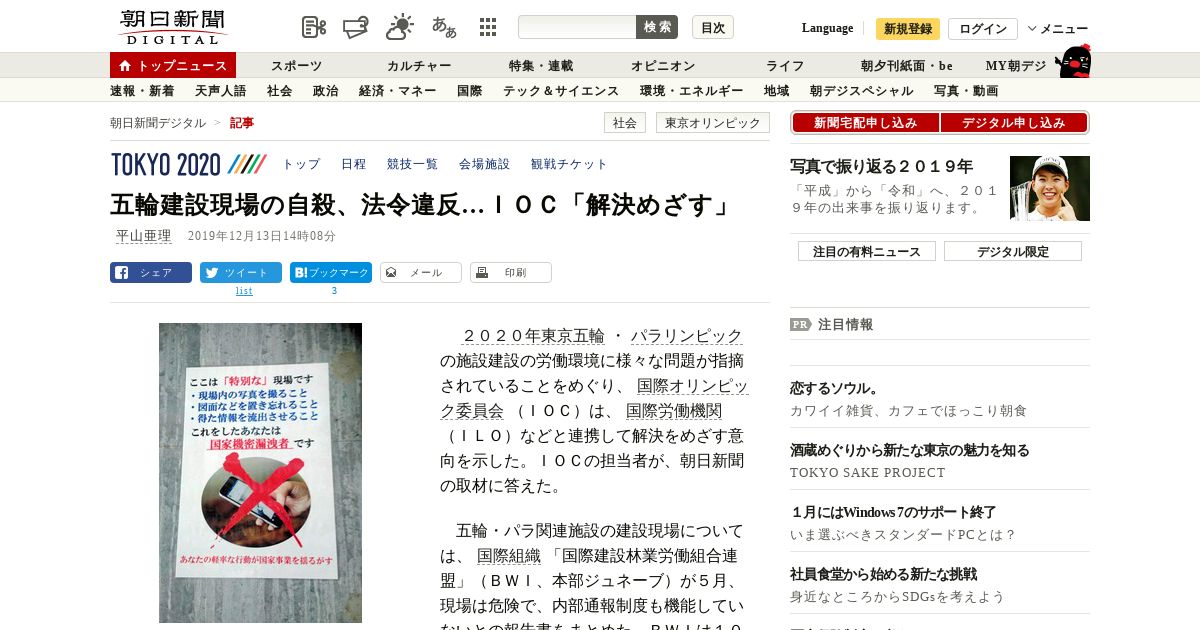
Task: Click the Asahi Shimbun Digital logo
Action: [172, 27]
